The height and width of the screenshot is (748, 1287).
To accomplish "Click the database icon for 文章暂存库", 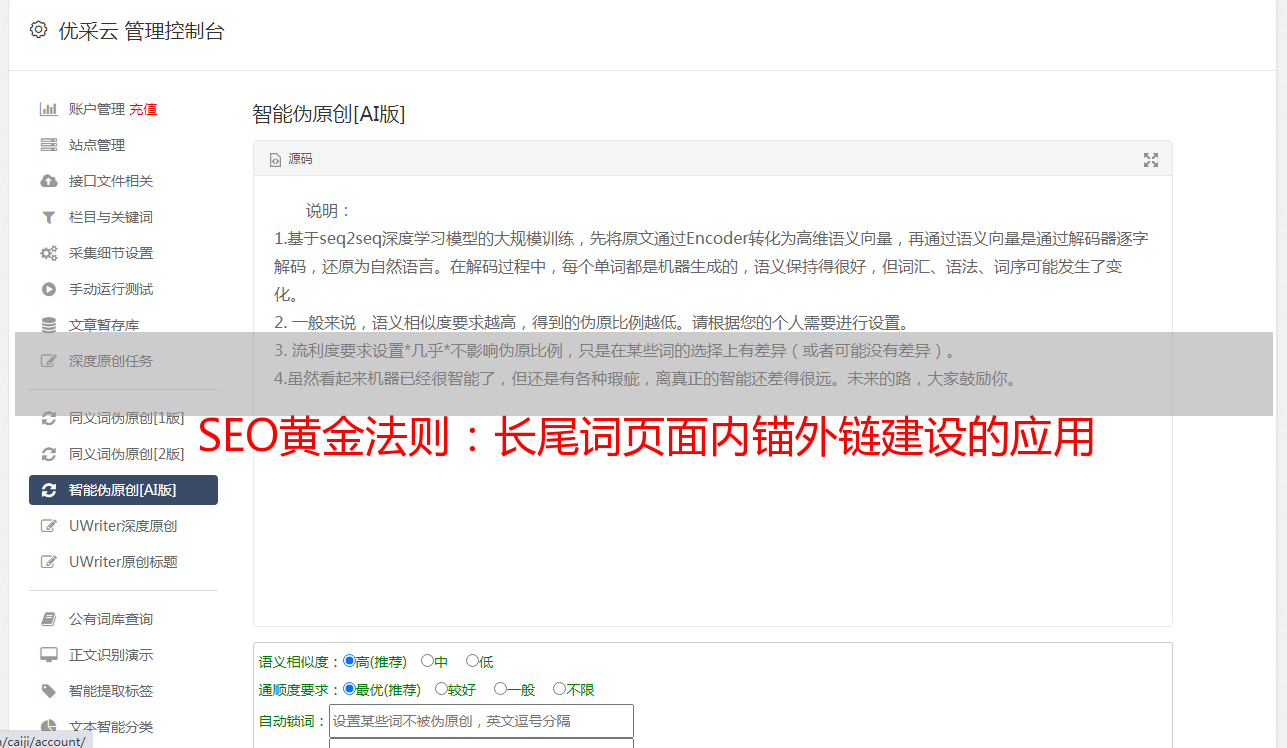I will (x=48, y=325).
